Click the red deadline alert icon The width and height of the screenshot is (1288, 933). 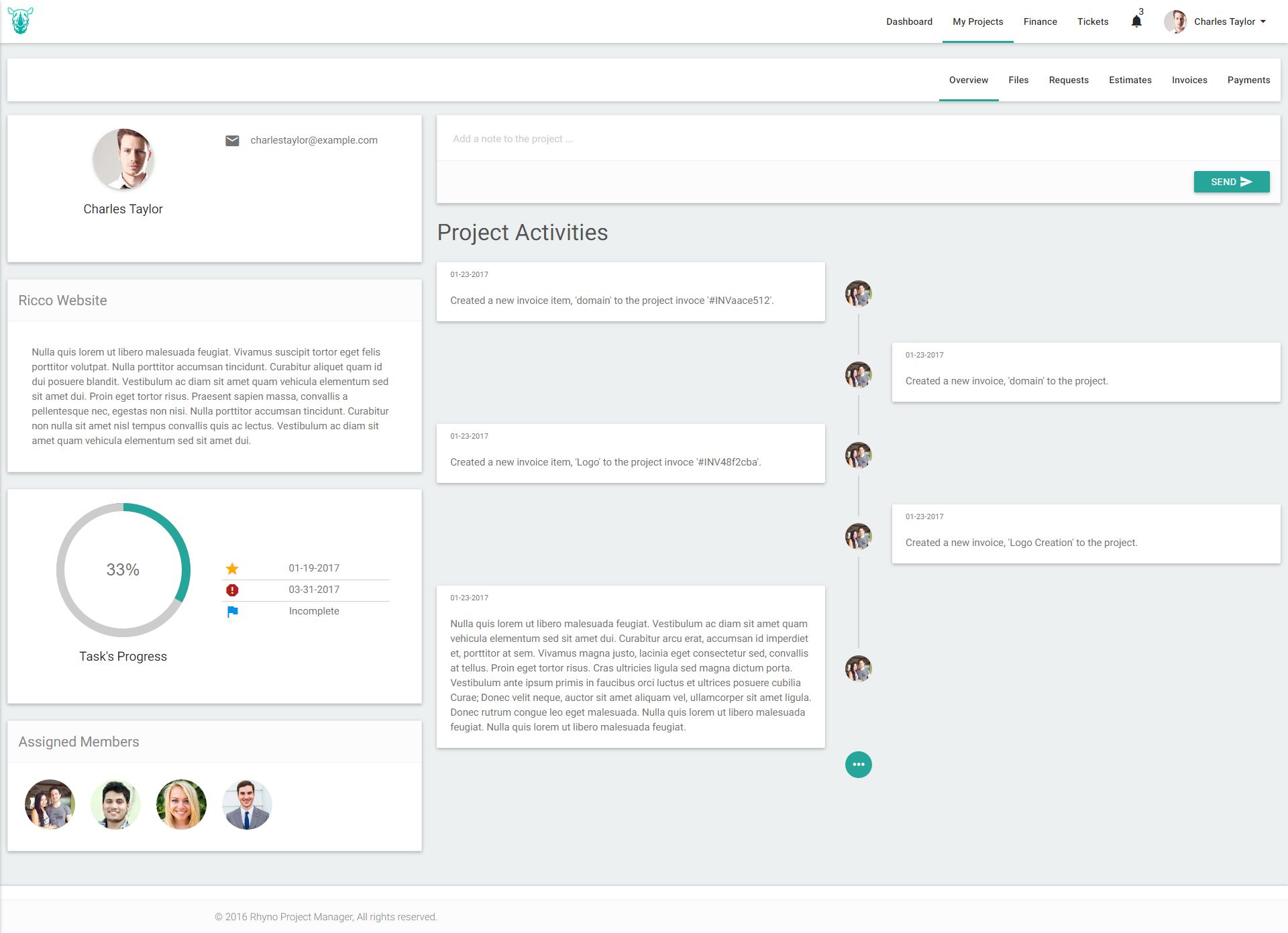click(x=232, y=590)
